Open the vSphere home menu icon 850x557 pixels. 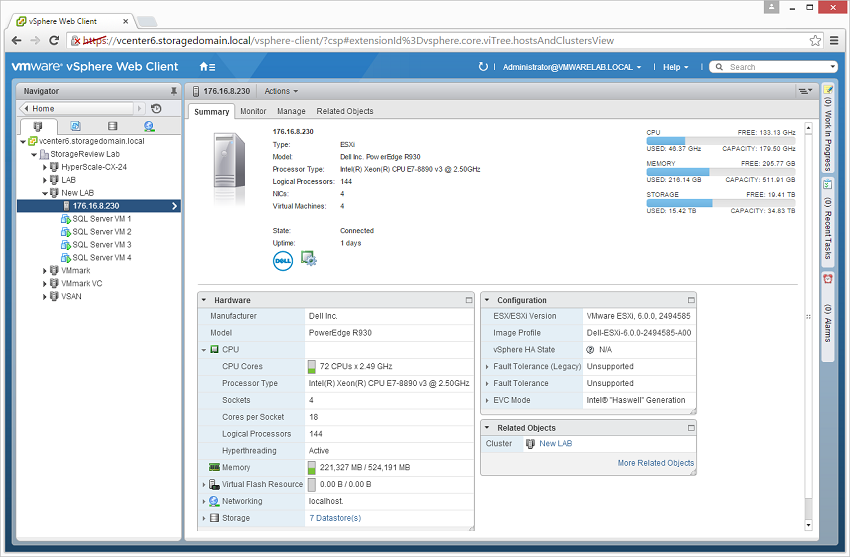pyautogui.click(x=207, y=67)
